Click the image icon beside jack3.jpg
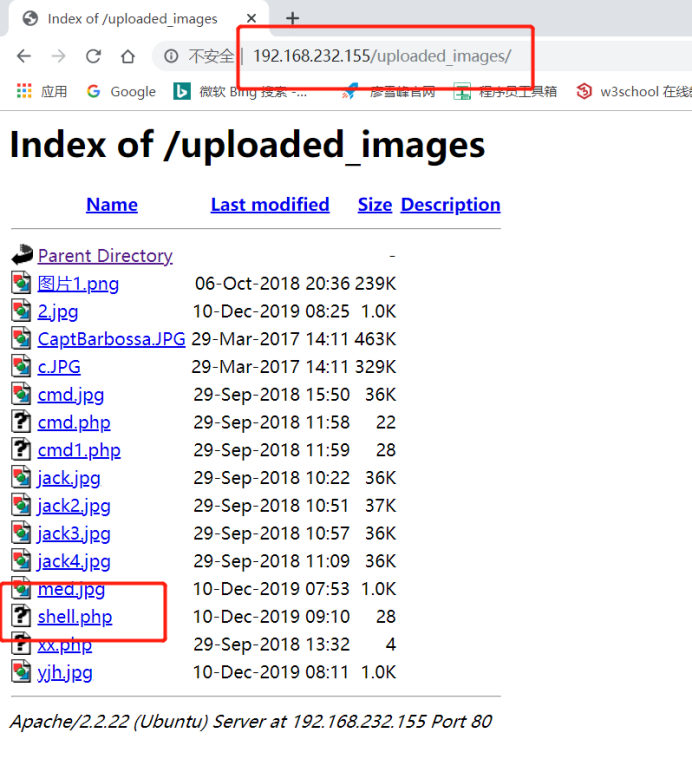 (21, 533)
